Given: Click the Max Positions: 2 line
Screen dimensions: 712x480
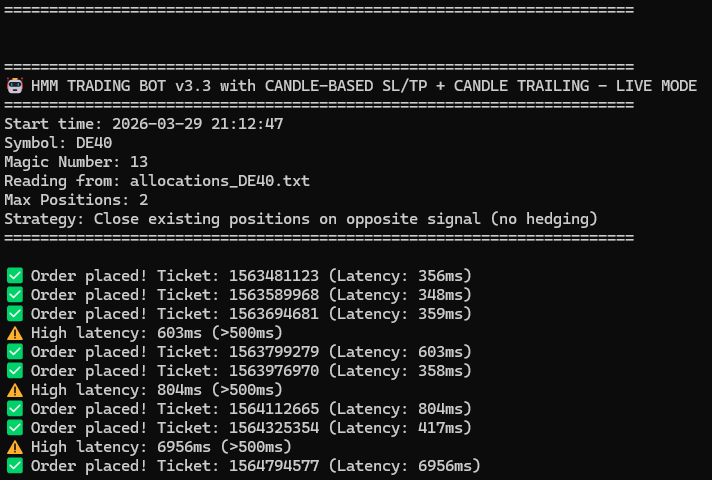Looking at the screenshot, I should tap(76, 200).
